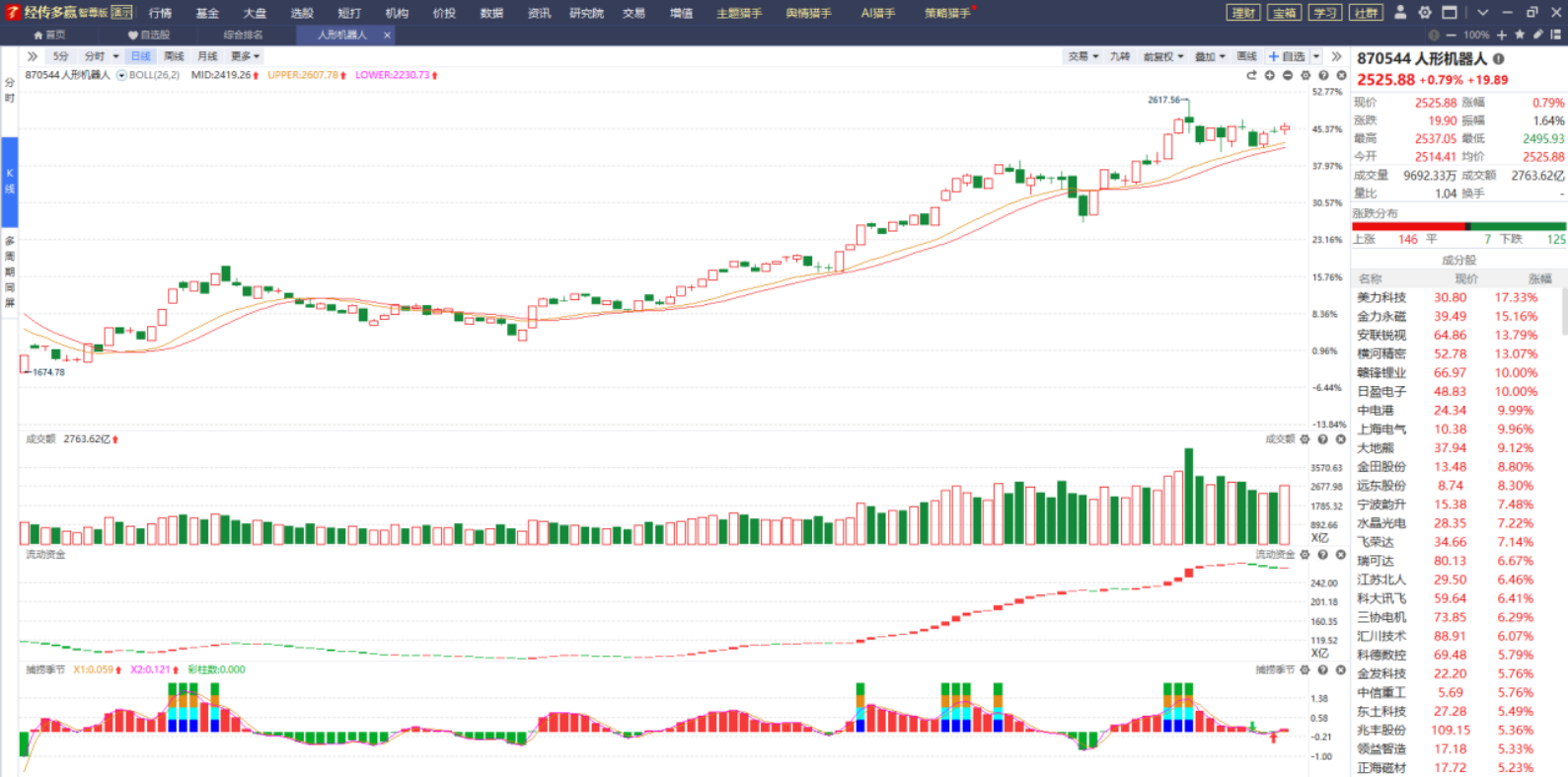
Task: Click the 自选 add to watchlist button
Action: (1287, 56)
